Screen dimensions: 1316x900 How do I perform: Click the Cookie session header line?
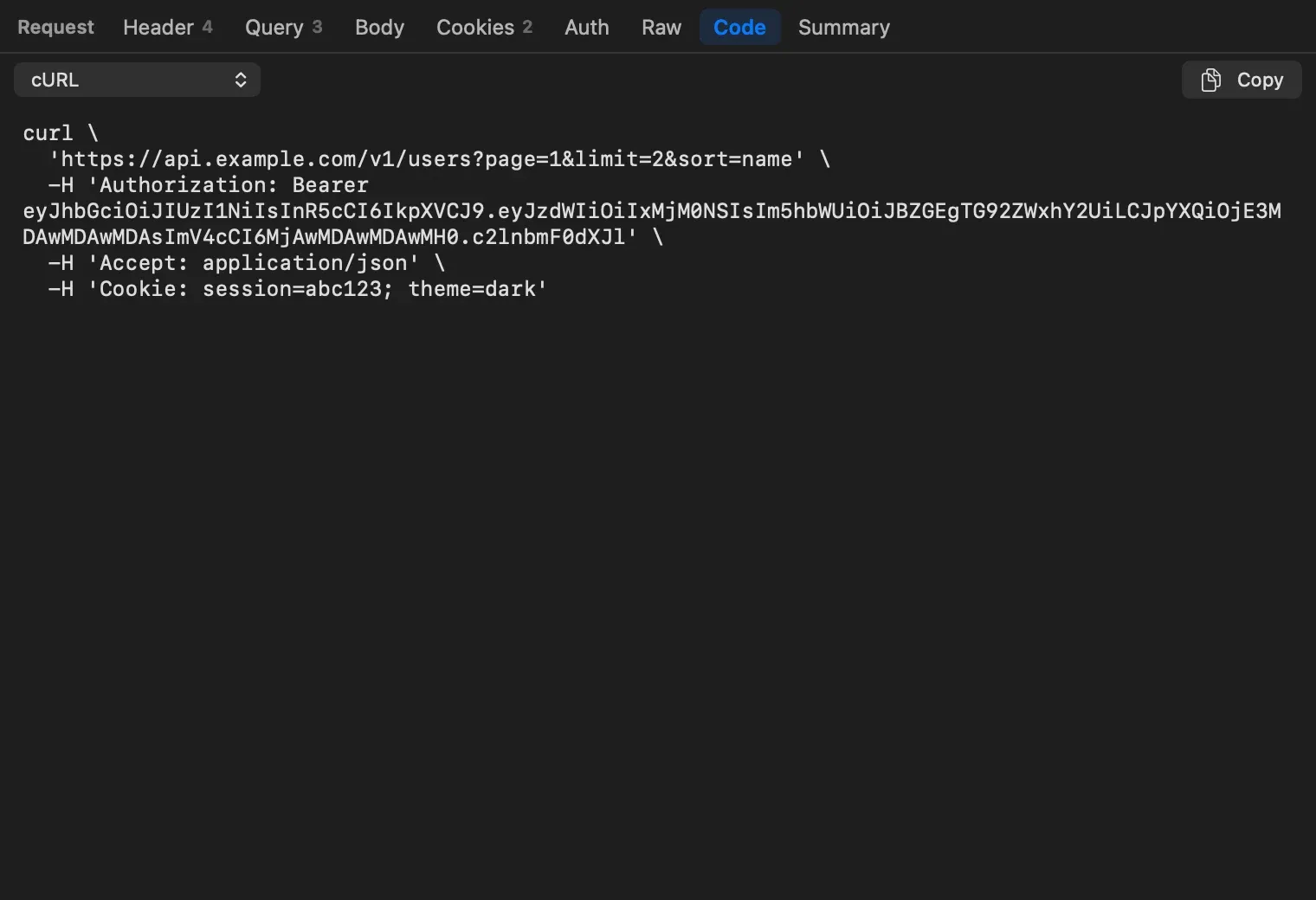point(298,289)
